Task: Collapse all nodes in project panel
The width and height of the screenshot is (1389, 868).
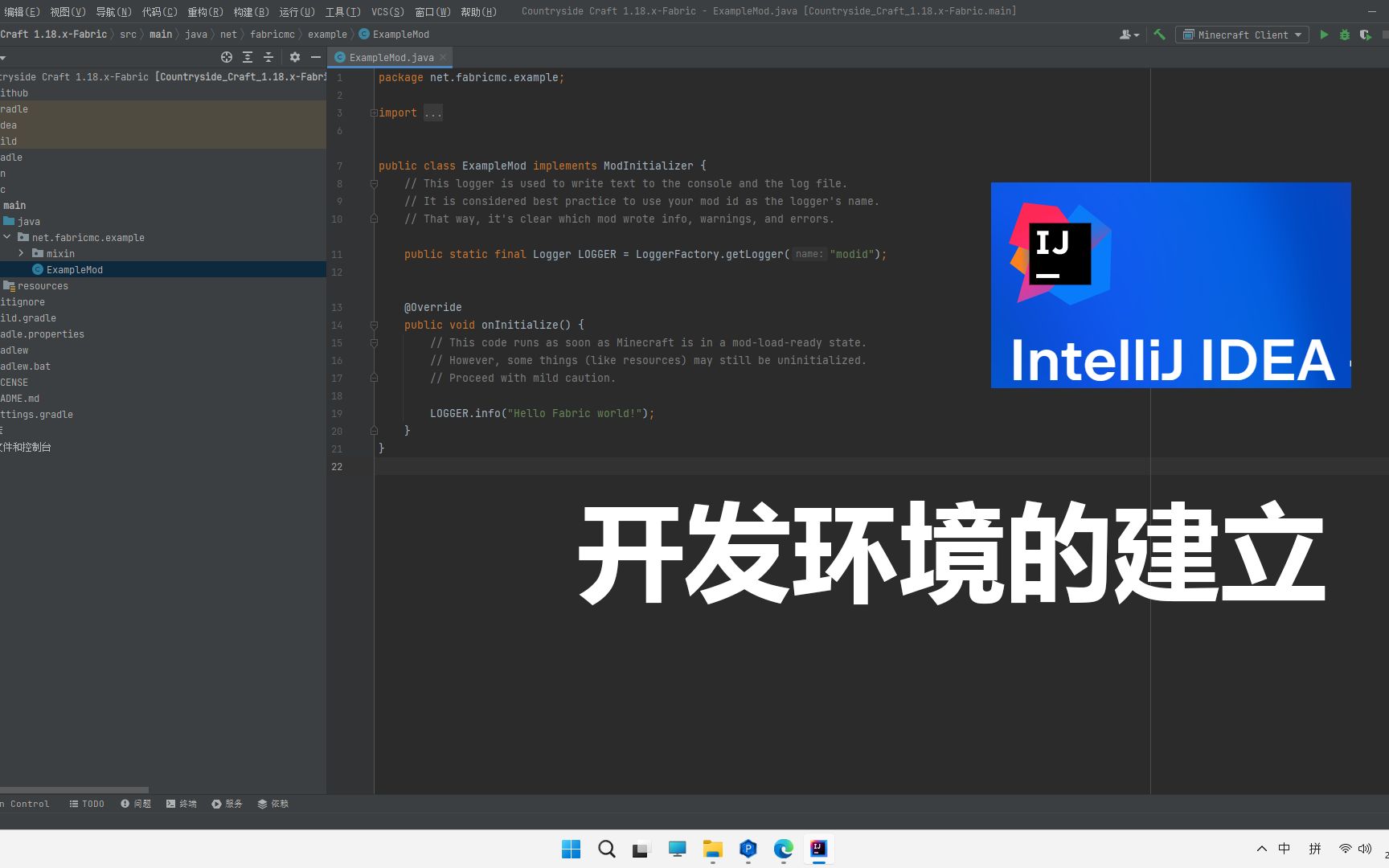Action: tap(268, 57)
